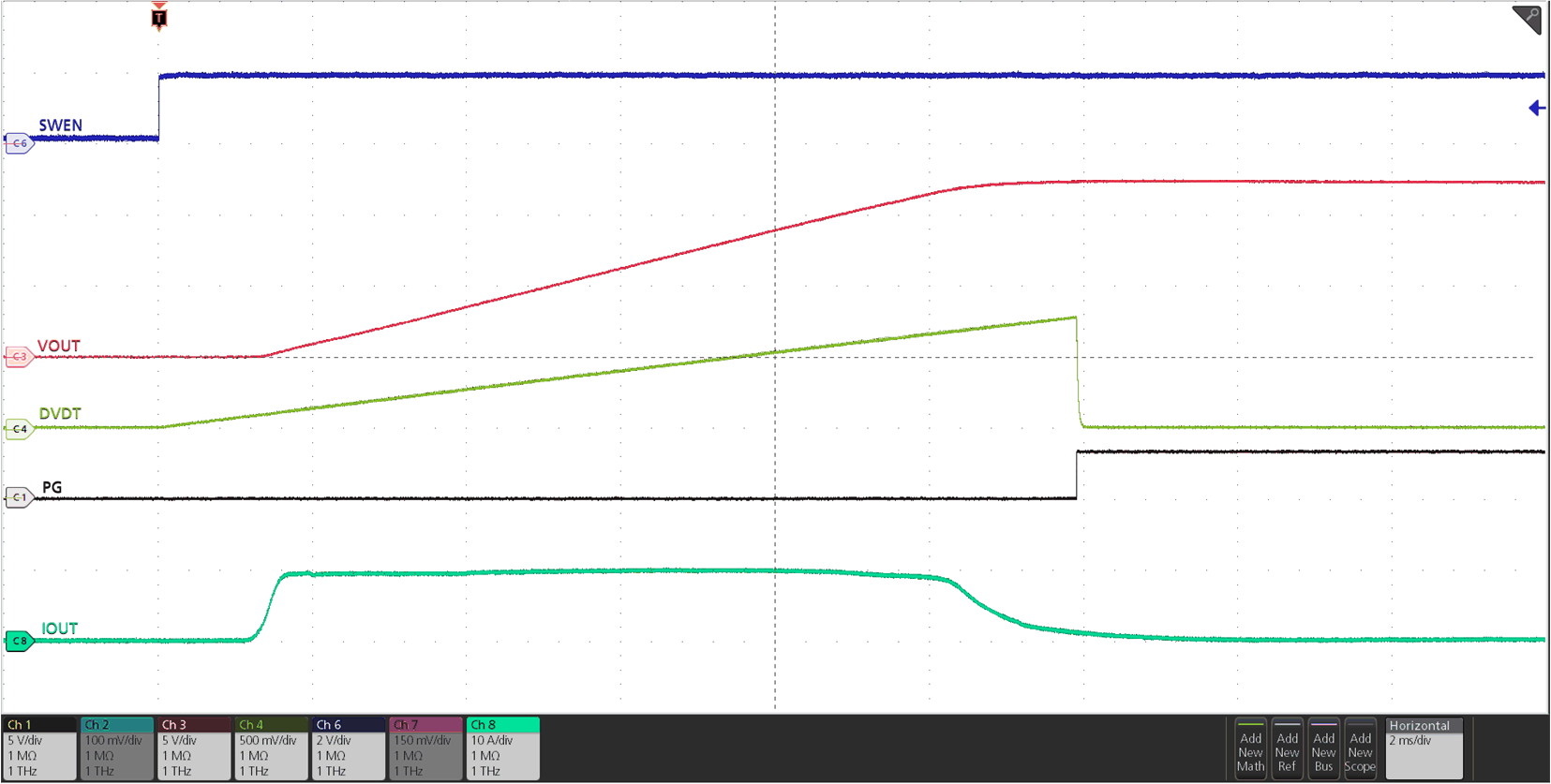1551x784 pixels.
Task: Select the C4 channel handle for DVDT
Action: point(19,429)
